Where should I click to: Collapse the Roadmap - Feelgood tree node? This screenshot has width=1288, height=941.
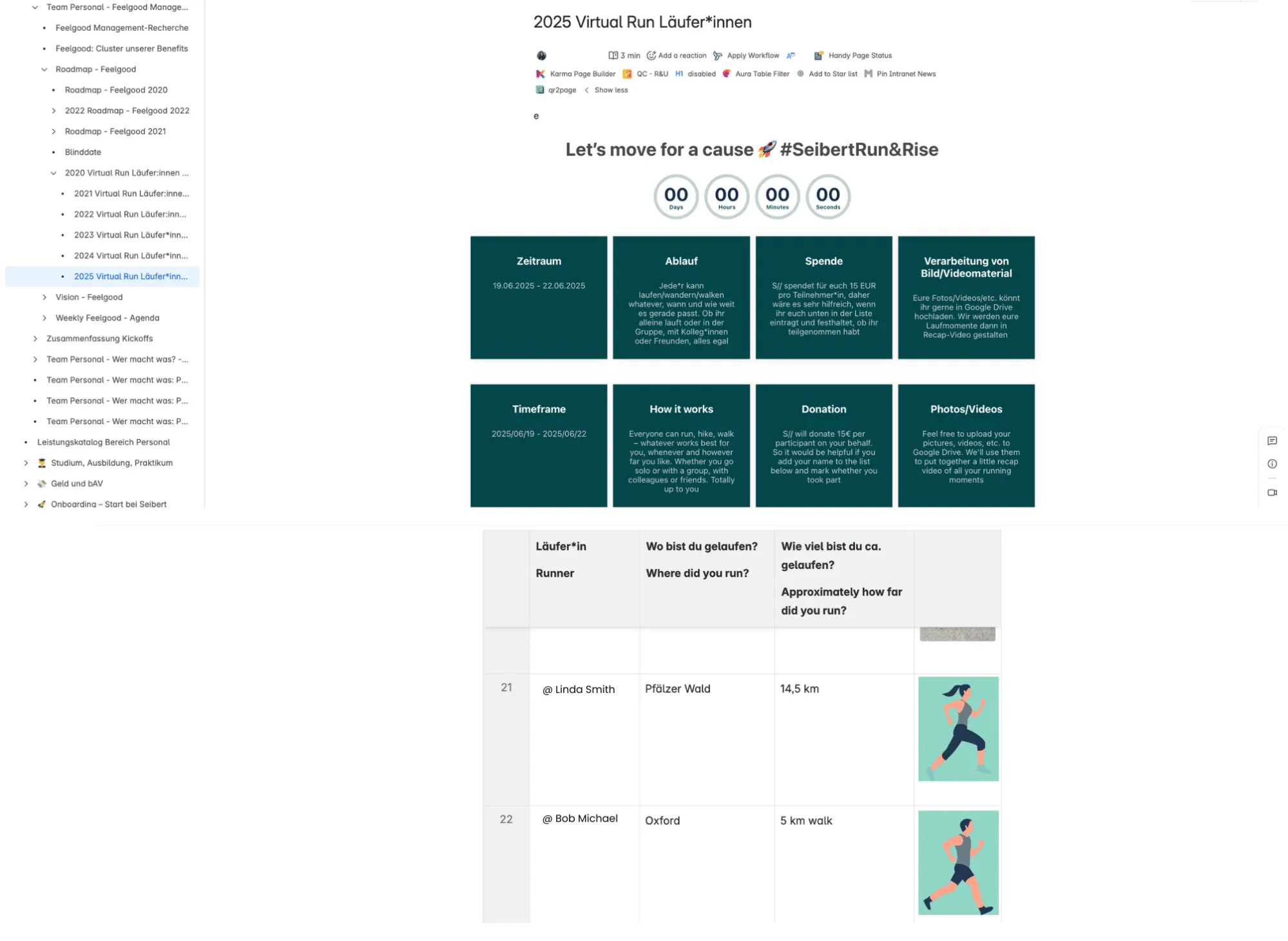pyautogui.click(x=44, y=70)
